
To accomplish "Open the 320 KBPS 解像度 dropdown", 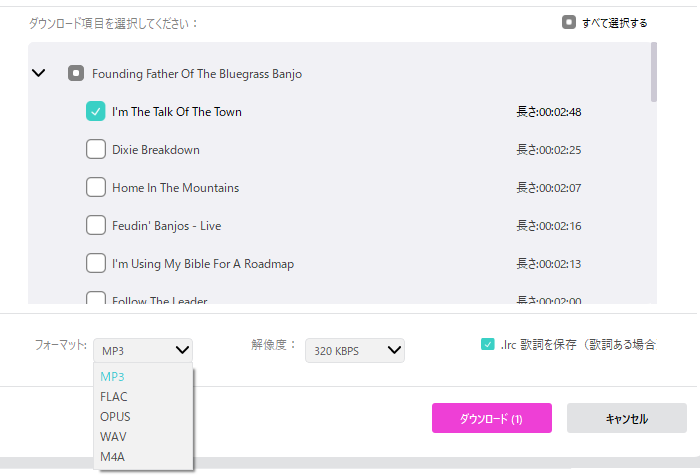I will point(354,350).
